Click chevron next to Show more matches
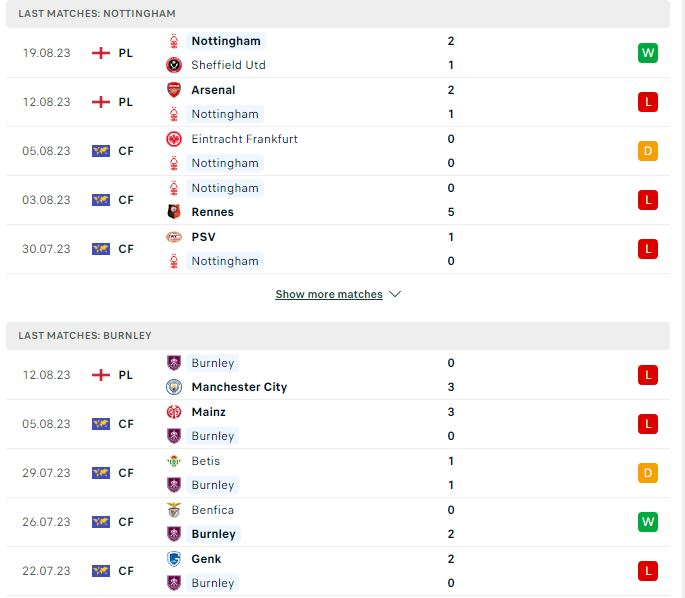 (395, 294)
